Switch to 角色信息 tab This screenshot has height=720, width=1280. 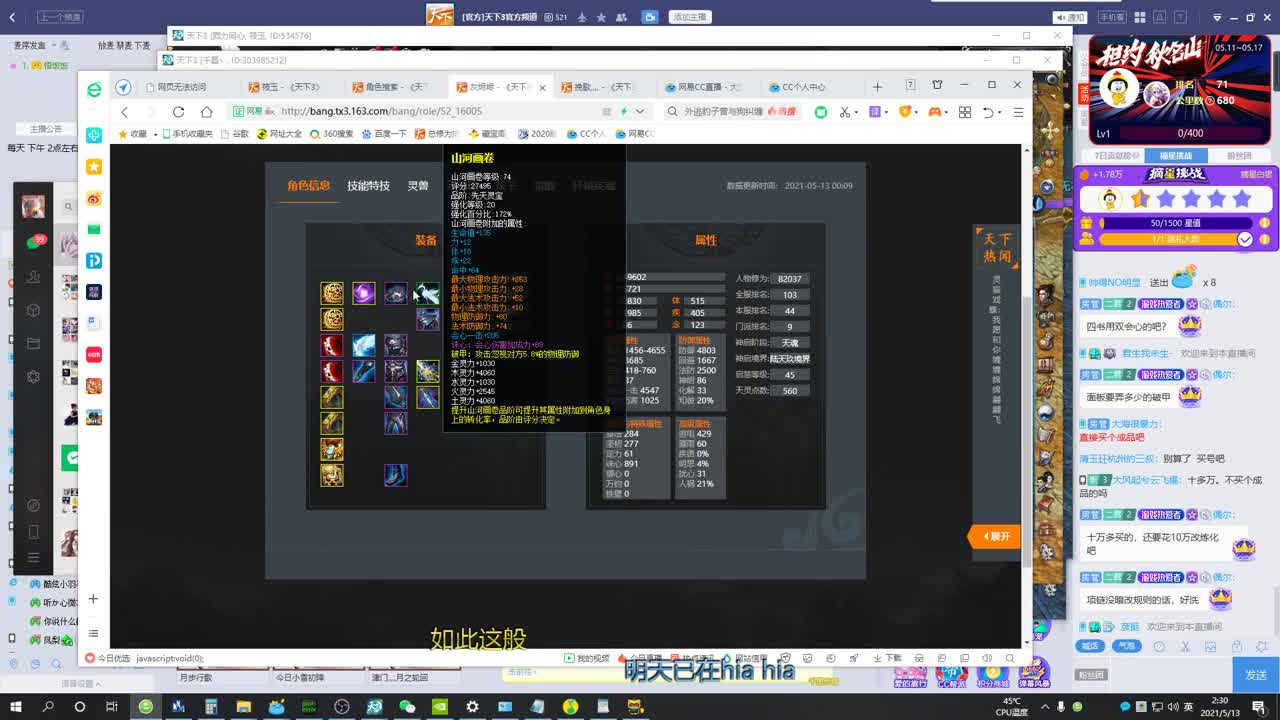[308, 186]
